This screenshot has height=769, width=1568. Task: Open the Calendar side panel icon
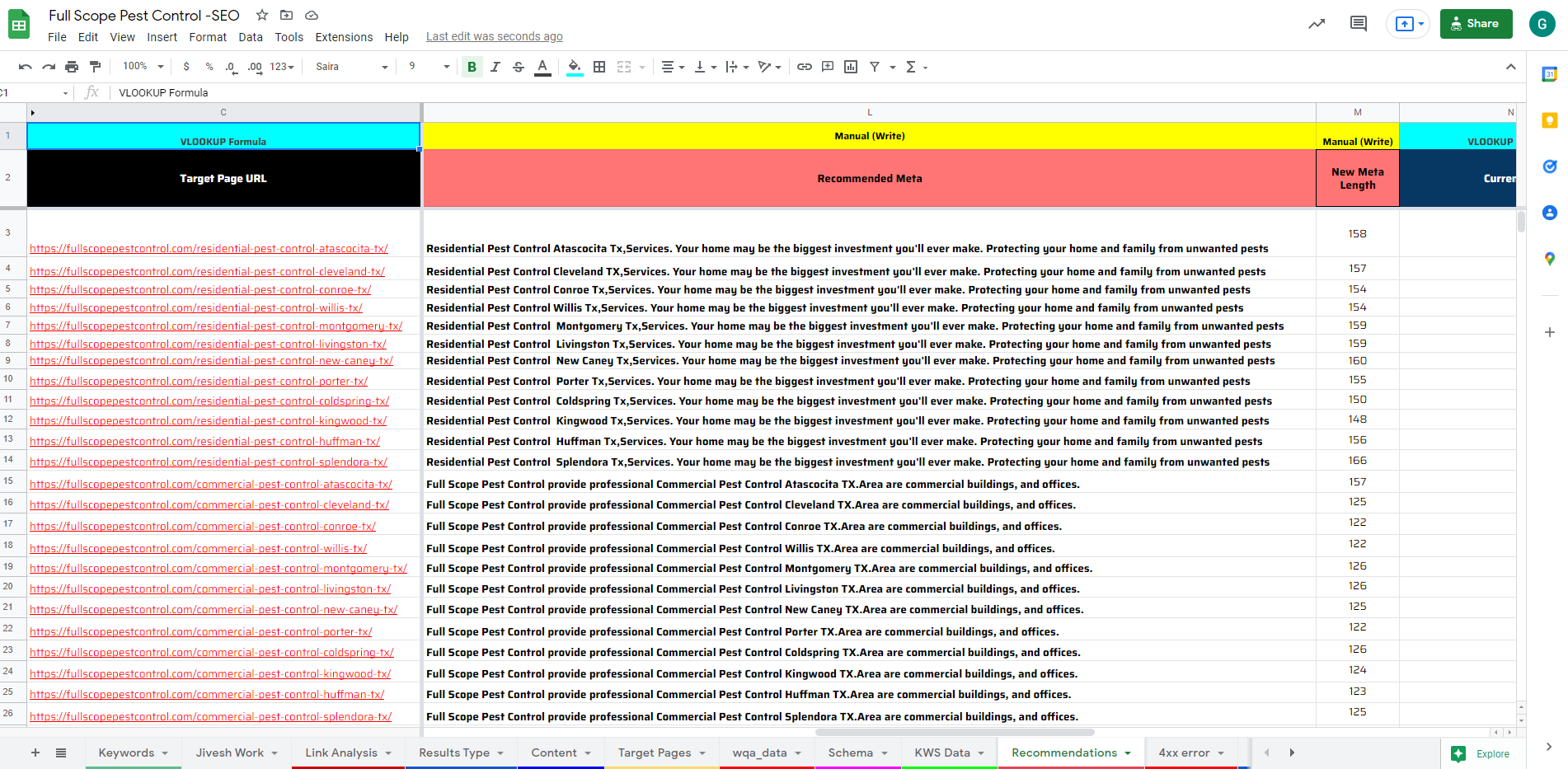[x=1549, y=74]
